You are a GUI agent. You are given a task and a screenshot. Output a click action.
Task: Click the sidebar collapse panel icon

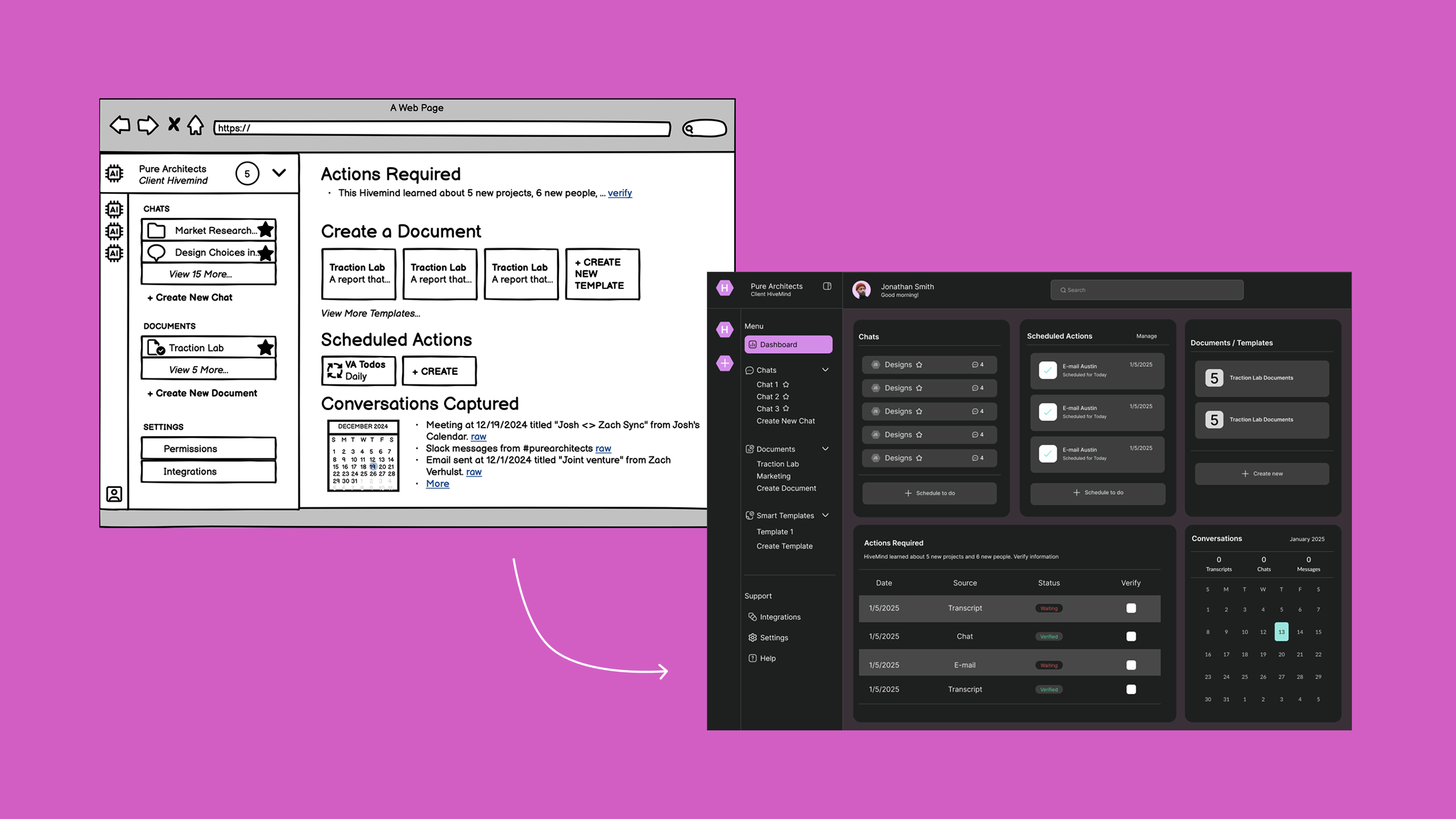(x=827, y=286)
